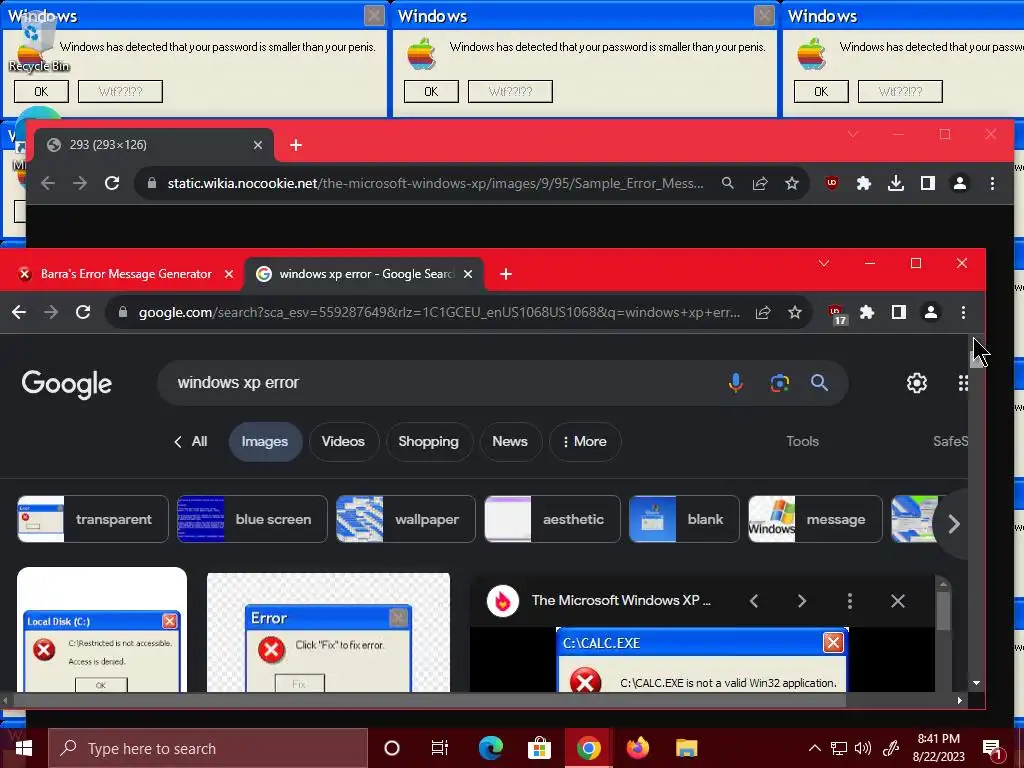Bookmark the wikia image in the back Chrome window
Image resolution: width=1024 pixels, height=768 pixels.
792,184
